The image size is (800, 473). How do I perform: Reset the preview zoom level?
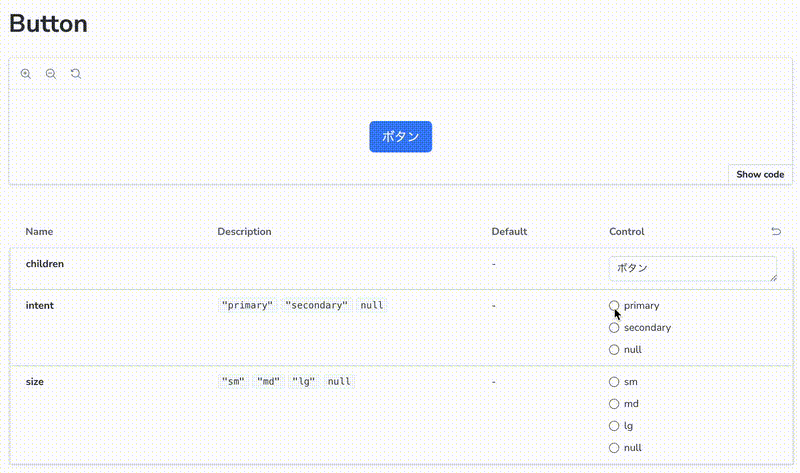click(x=76, y=74)
